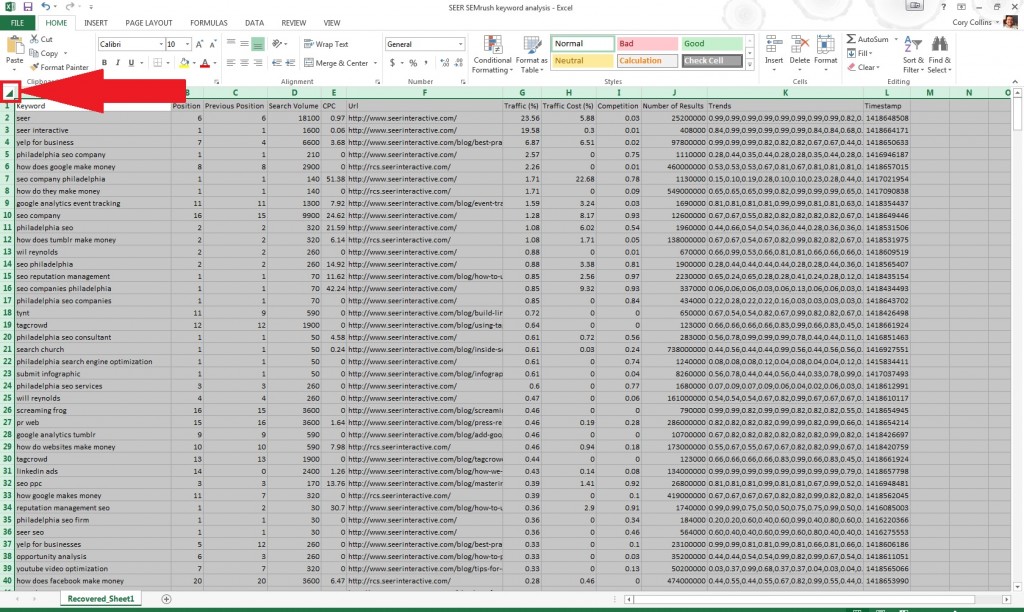Open the font size dropdown showing 10
Screen dimensions: 1024x612
coord(187,44)
